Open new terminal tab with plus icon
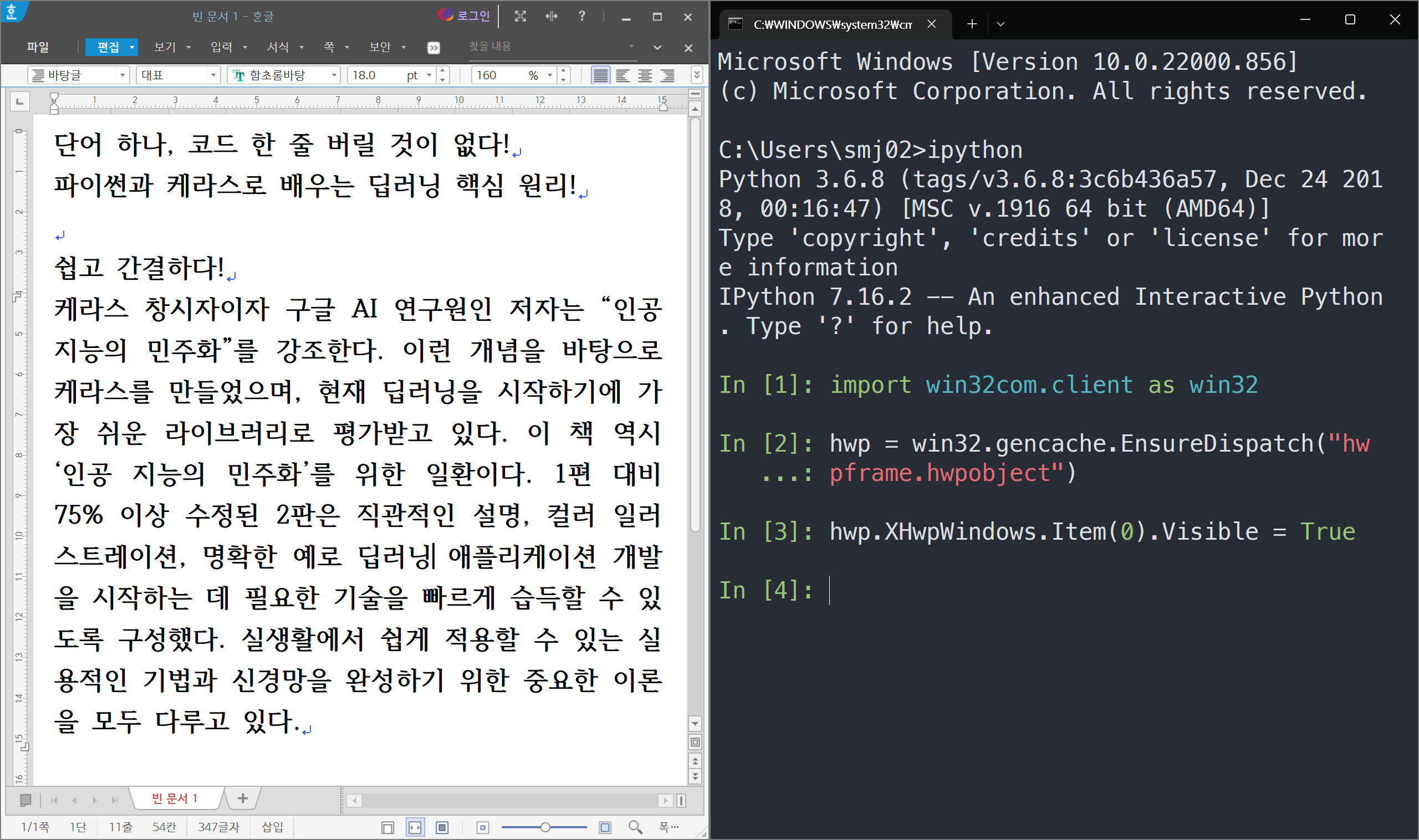The width and height of the screenshot is (1419, 840). pos(972,24)
